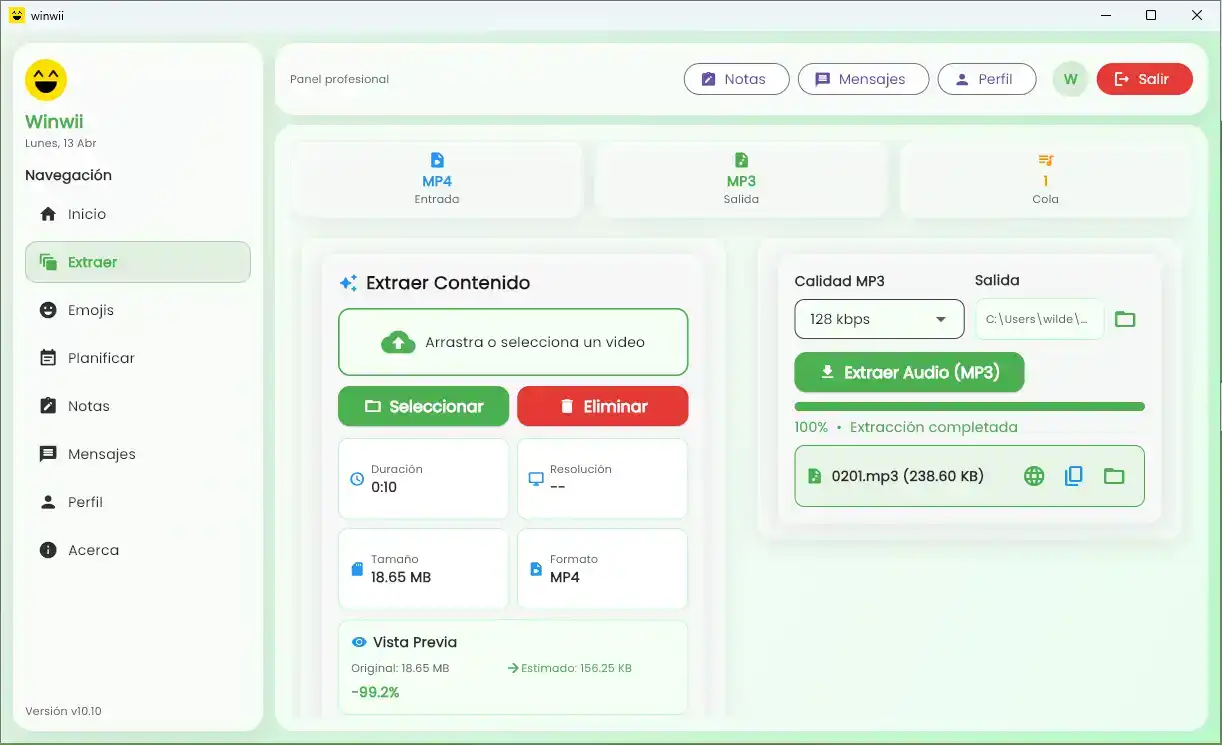Click the Notas button in top bar
This screenshot has height=745, width=1222.
(737, 79)
